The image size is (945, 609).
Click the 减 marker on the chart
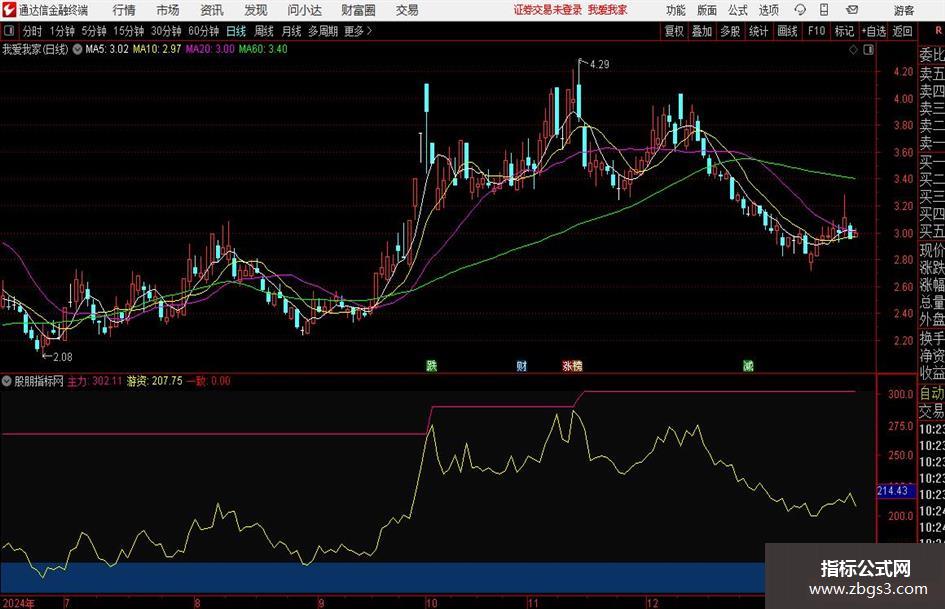click(x=748, y=365)
